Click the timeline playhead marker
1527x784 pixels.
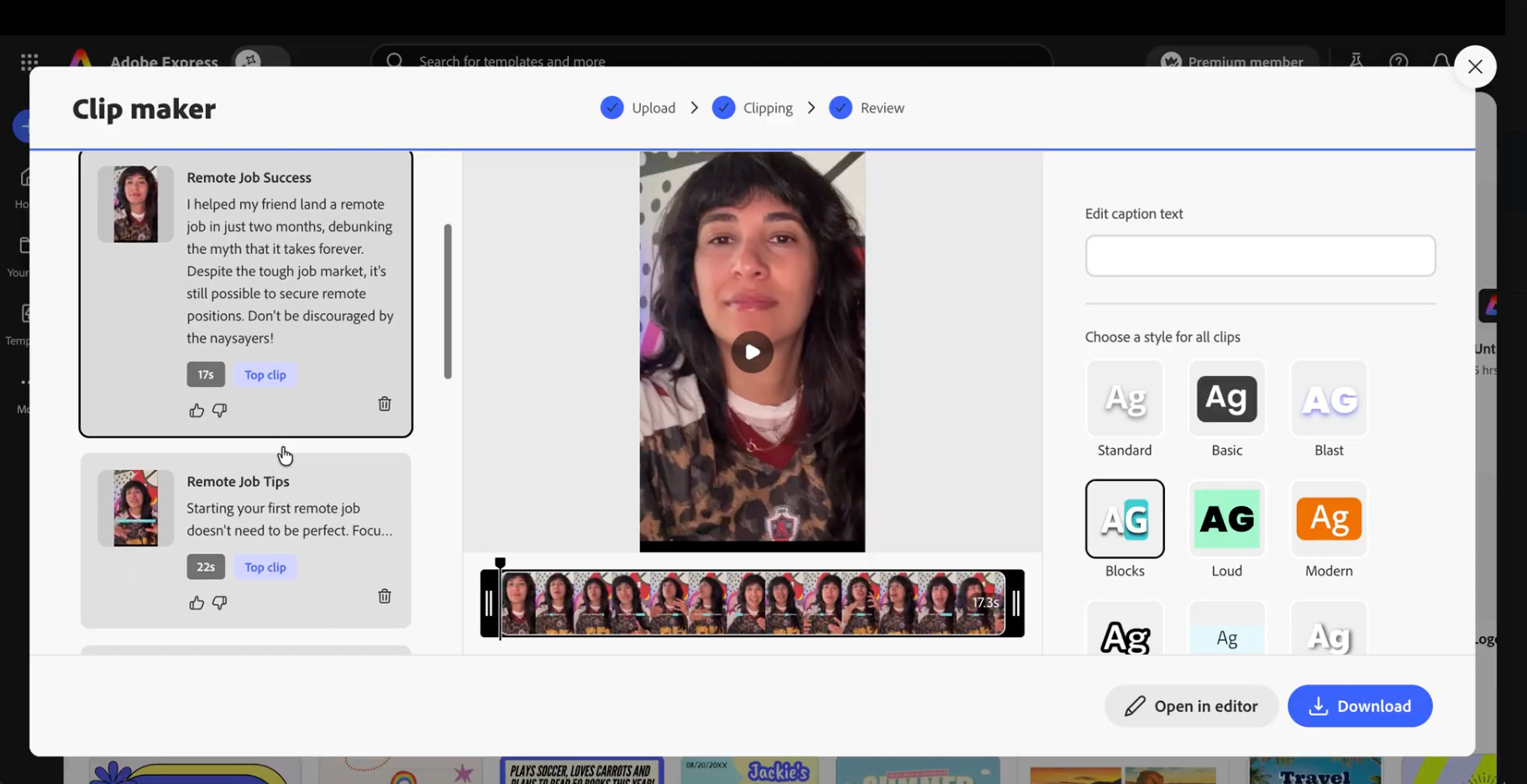tap(501, 563)
